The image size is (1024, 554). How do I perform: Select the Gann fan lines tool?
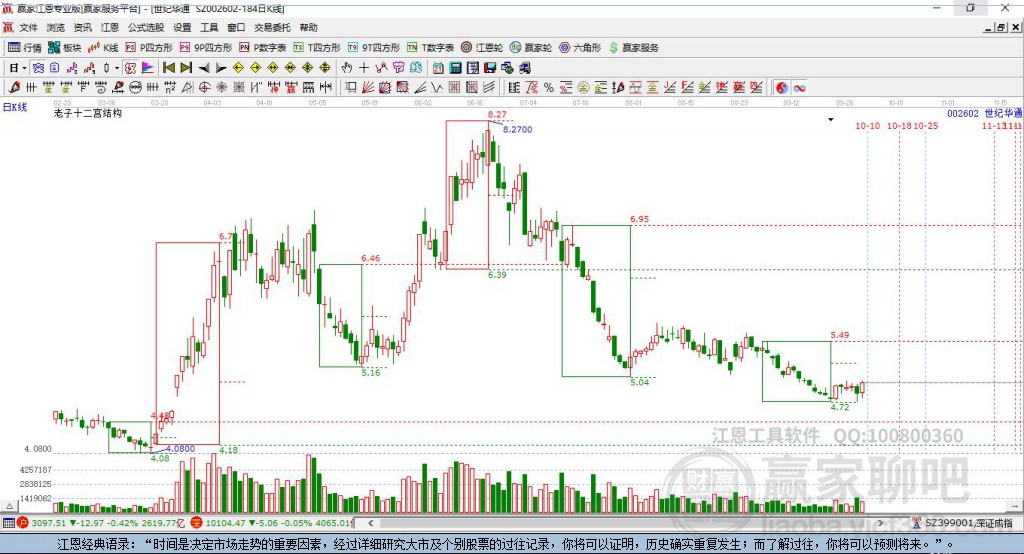point(368,88)
